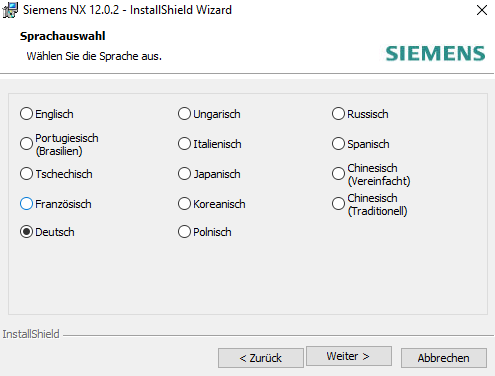Continue with the Weiter button

tap(349, 356)
